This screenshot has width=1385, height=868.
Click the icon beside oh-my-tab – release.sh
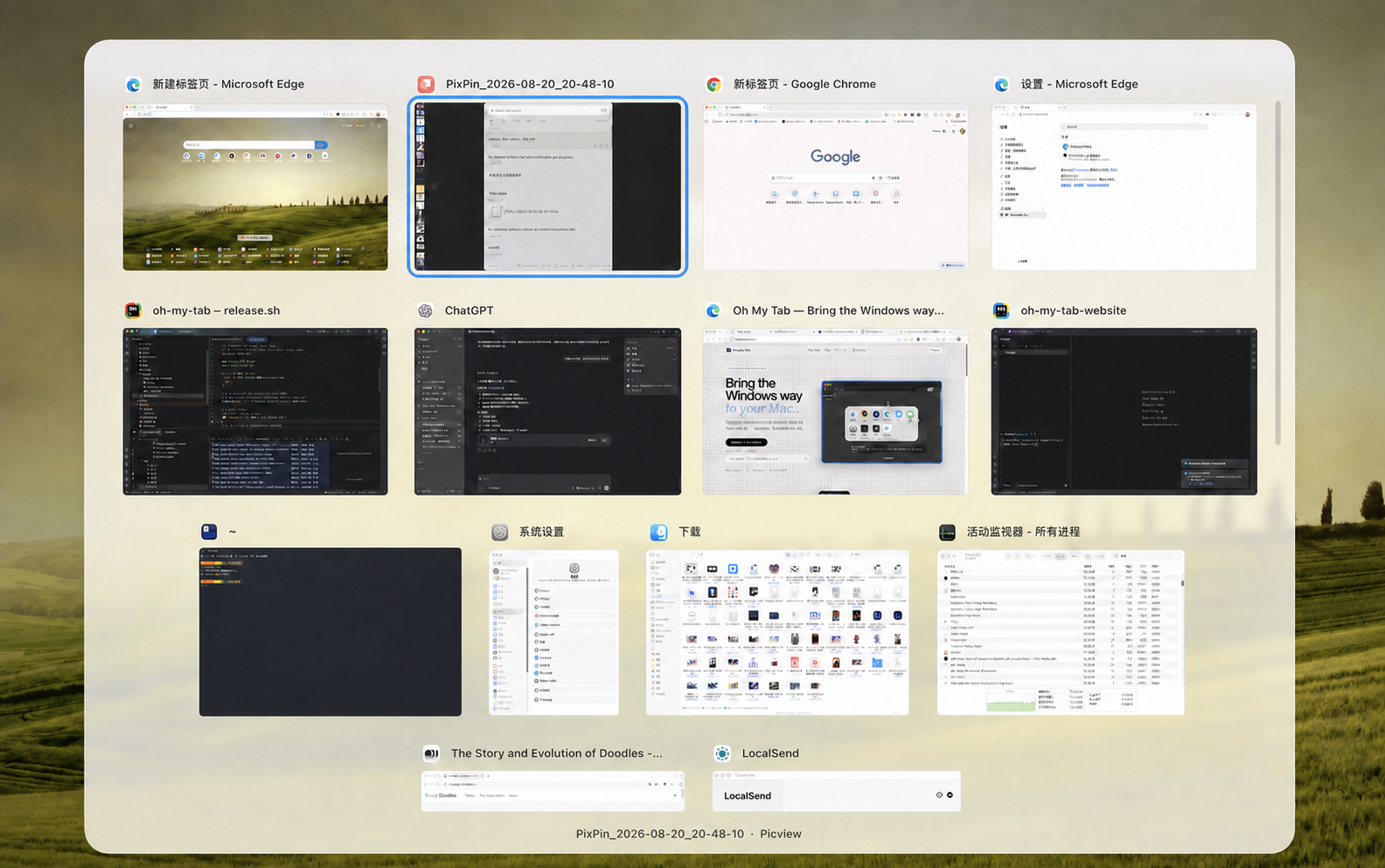tap(133, 310)
